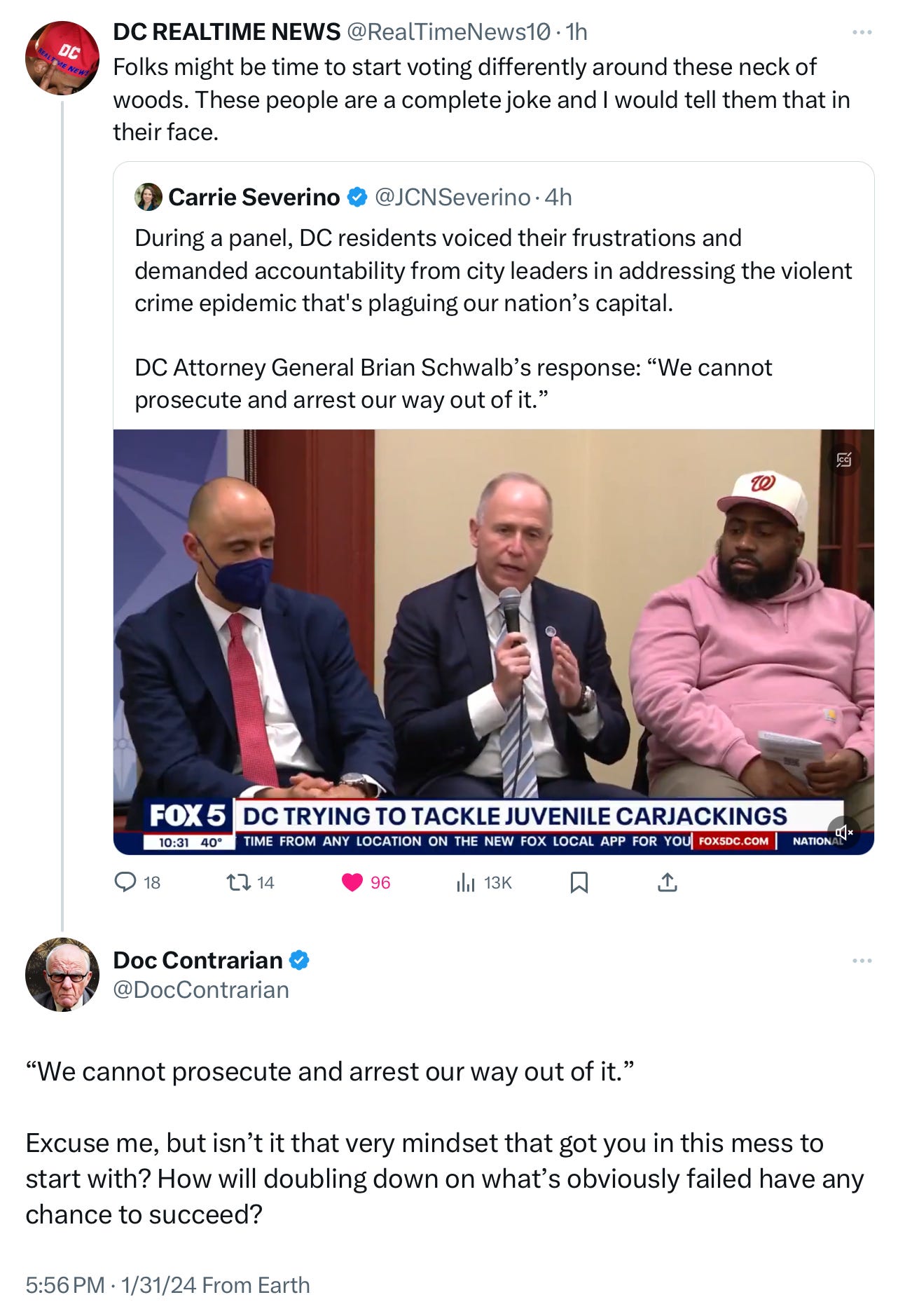Screen dimensions: 905x1316
Task: Open Doc Contrarian profile picture
Action: [x=62, y=974]
